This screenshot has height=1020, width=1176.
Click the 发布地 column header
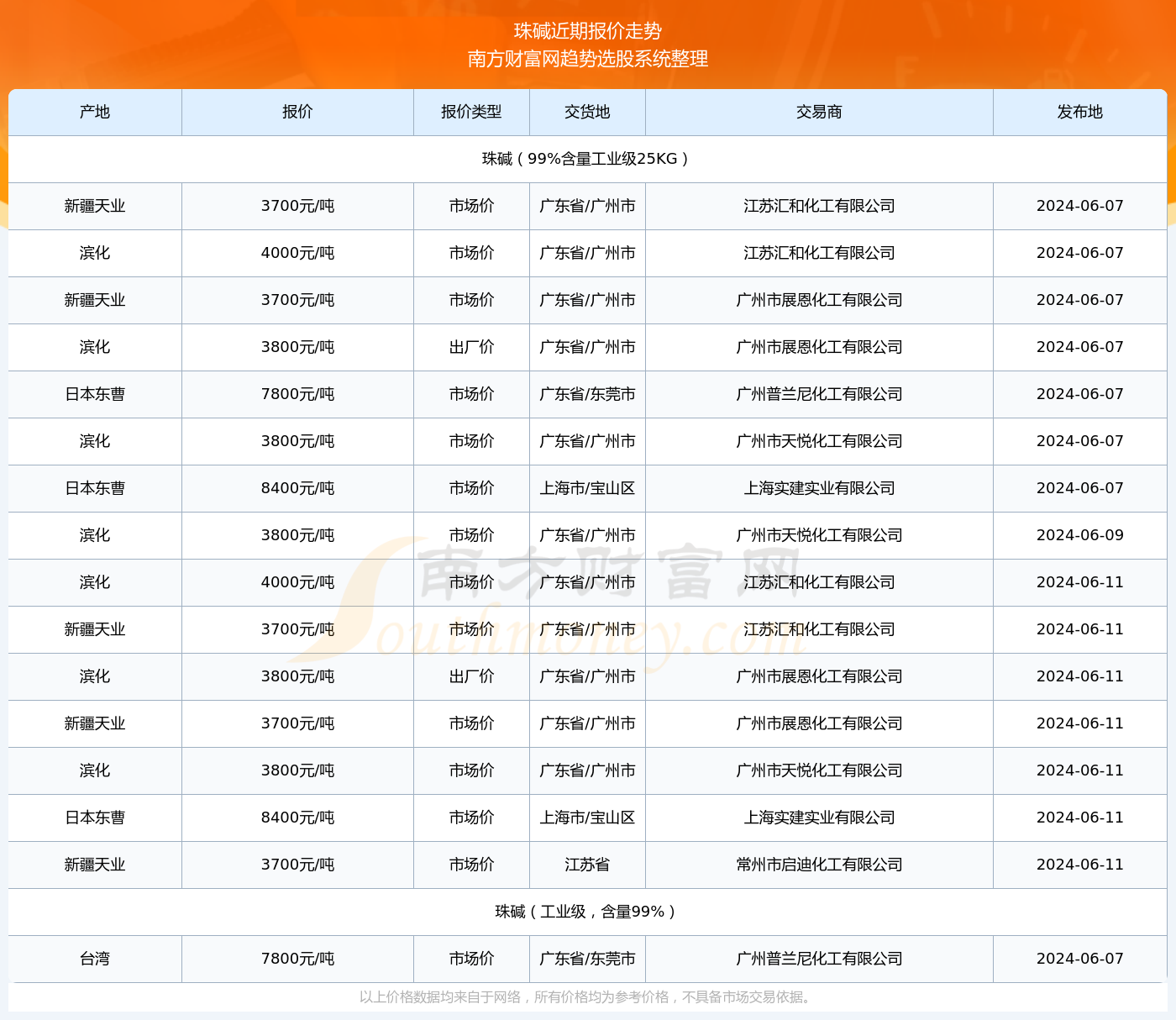(x=1080, y=112)
